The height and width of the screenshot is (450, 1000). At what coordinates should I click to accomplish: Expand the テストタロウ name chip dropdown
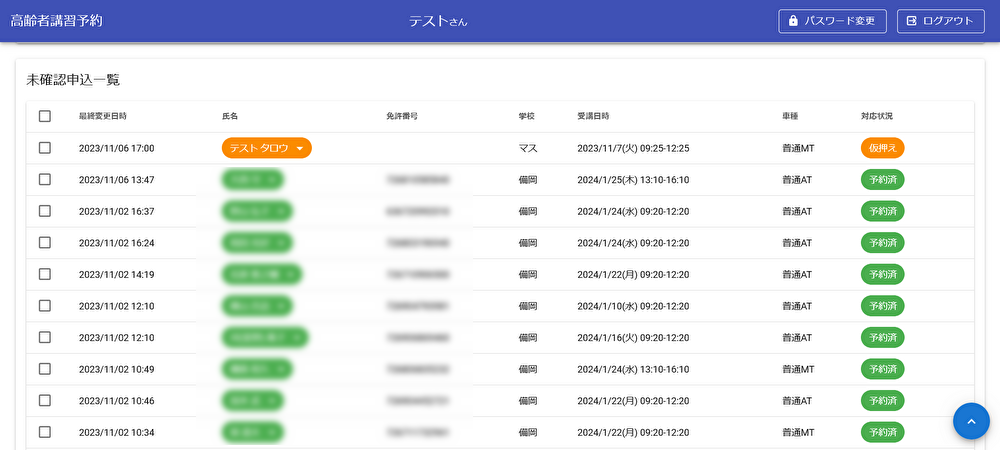pos(299,148)
